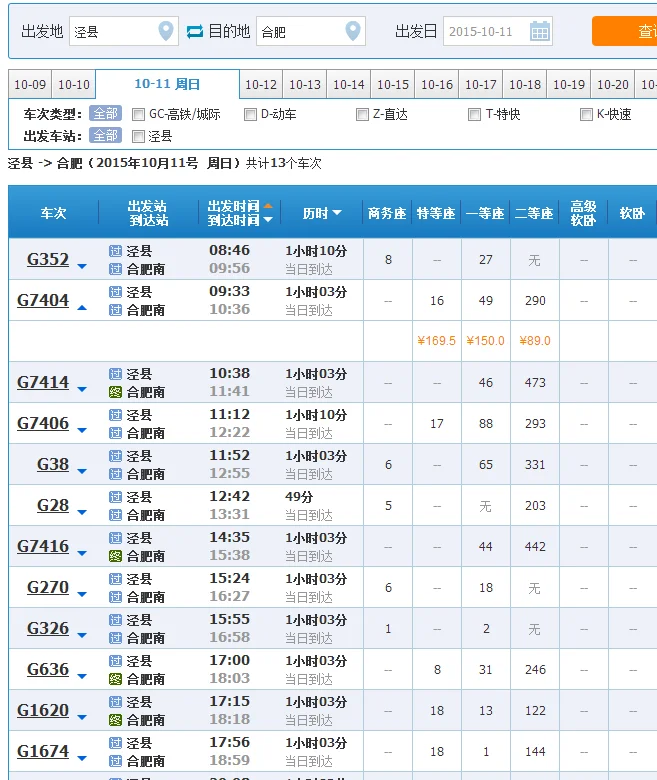Expand details for train G636

(x=82, y=677)
